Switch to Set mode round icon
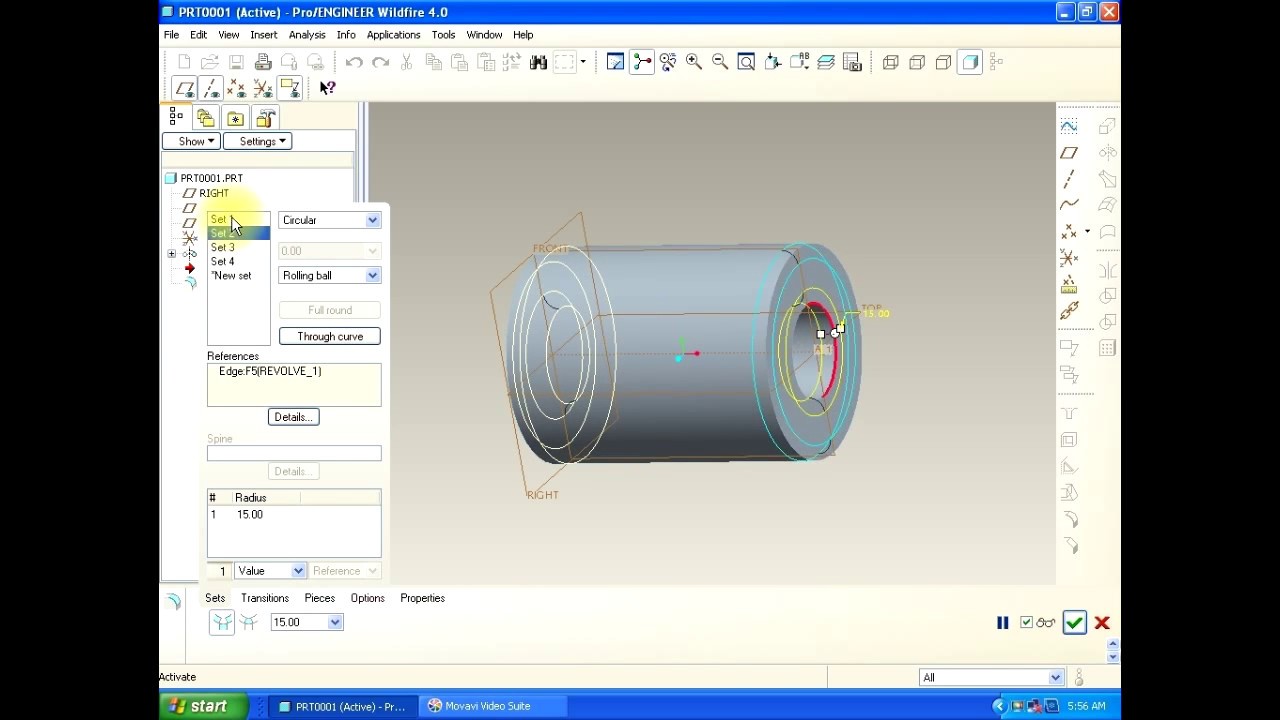 click(222, 622)
